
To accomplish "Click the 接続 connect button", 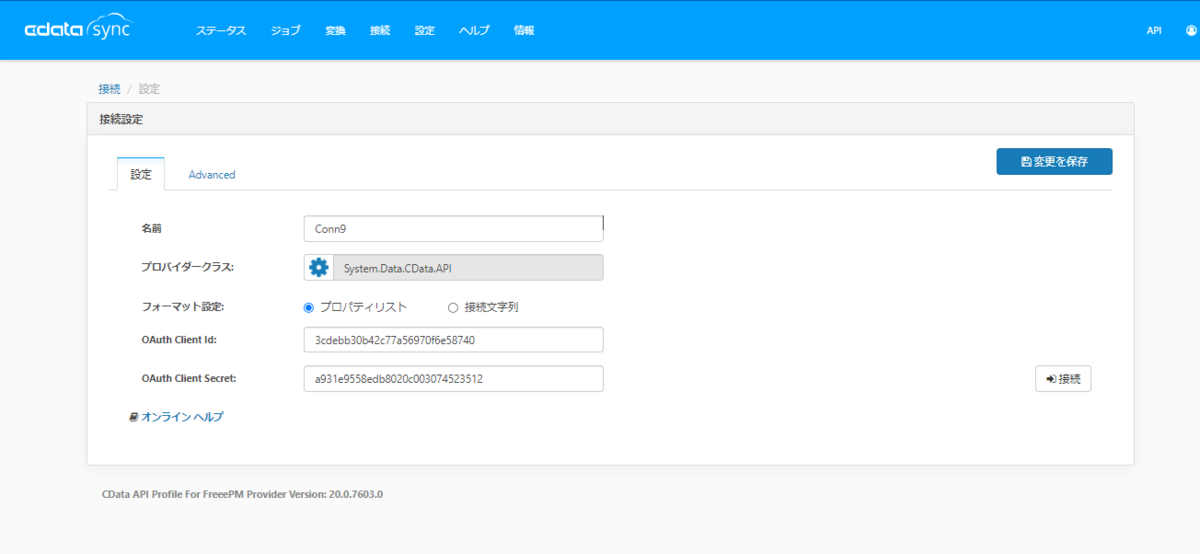I will (1063, 379).
